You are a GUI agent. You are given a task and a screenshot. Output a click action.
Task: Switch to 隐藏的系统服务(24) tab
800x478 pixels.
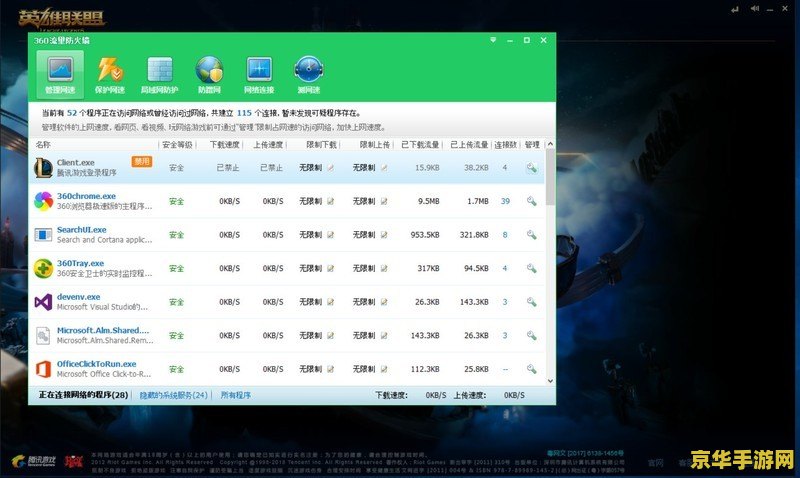click(x=173, y=395)
